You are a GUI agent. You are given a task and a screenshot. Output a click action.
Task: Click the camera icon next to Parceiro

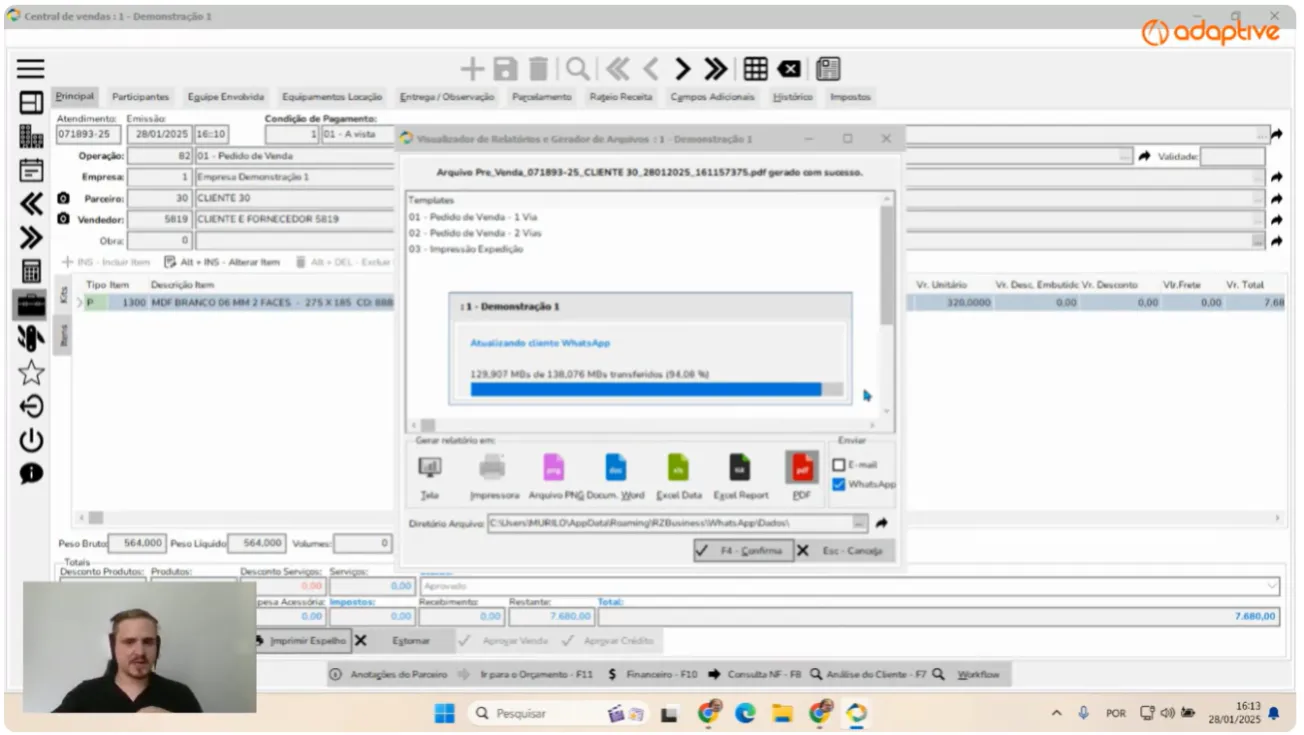63,199
